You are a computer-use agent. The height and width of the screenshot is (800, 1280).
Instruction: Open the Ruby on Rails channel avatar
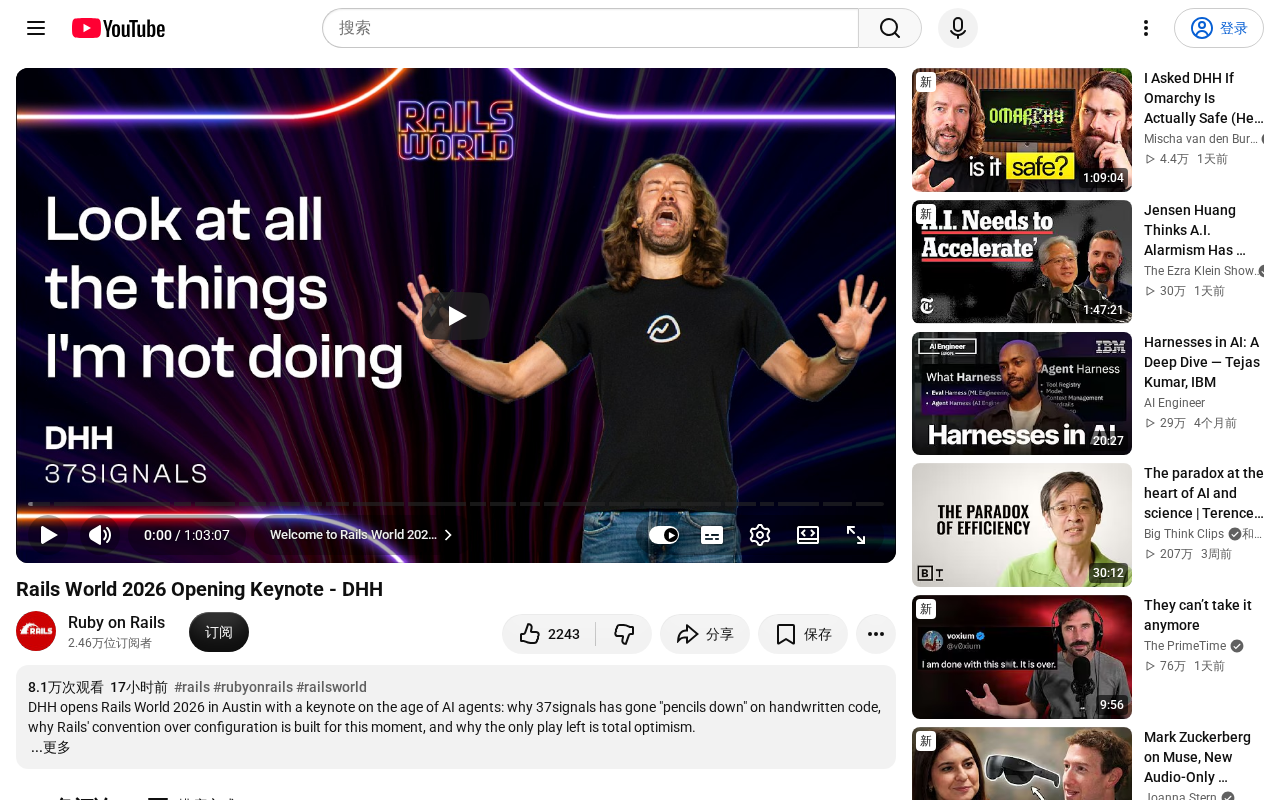pos(36,631)
